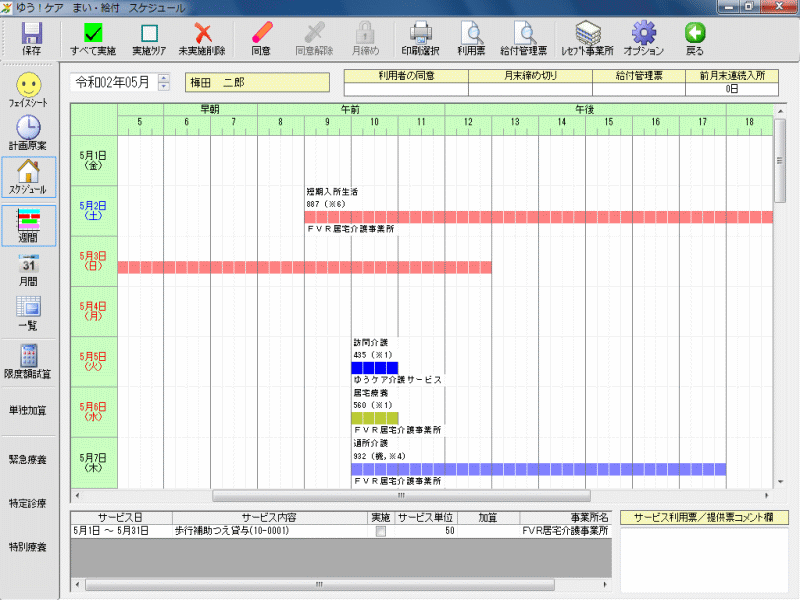Select olive 居宅療養 block on May 6

coord(374,418)
